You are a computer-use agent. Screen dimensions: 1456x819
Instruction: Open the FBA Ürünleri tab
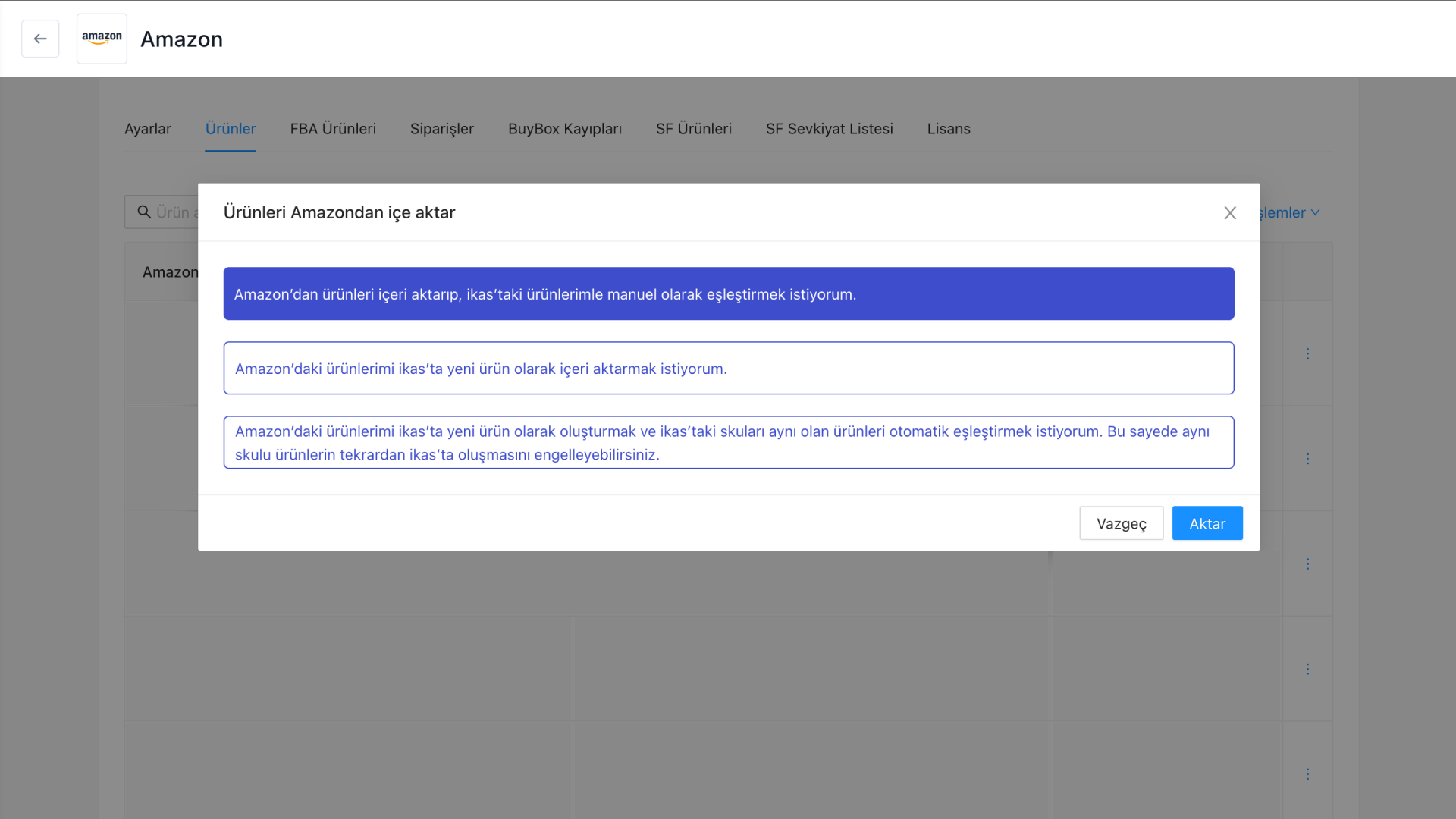click(x=333, y=129)
